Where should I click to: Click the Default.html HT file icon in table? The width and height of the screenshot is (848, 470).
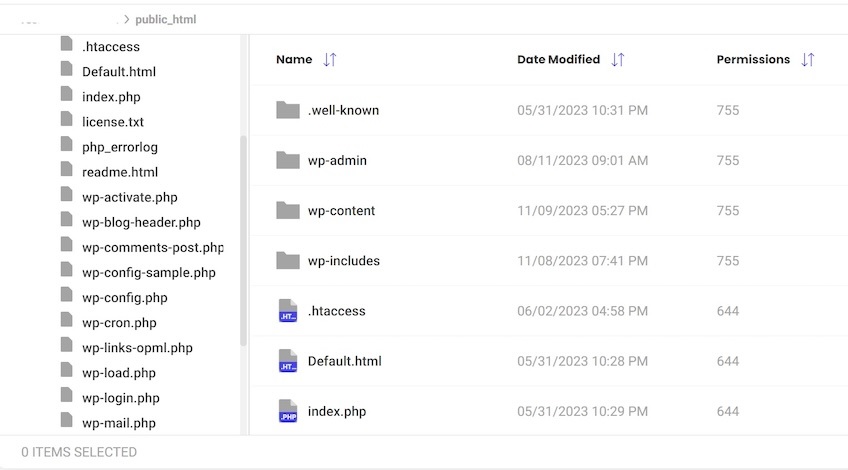(288, 361)
